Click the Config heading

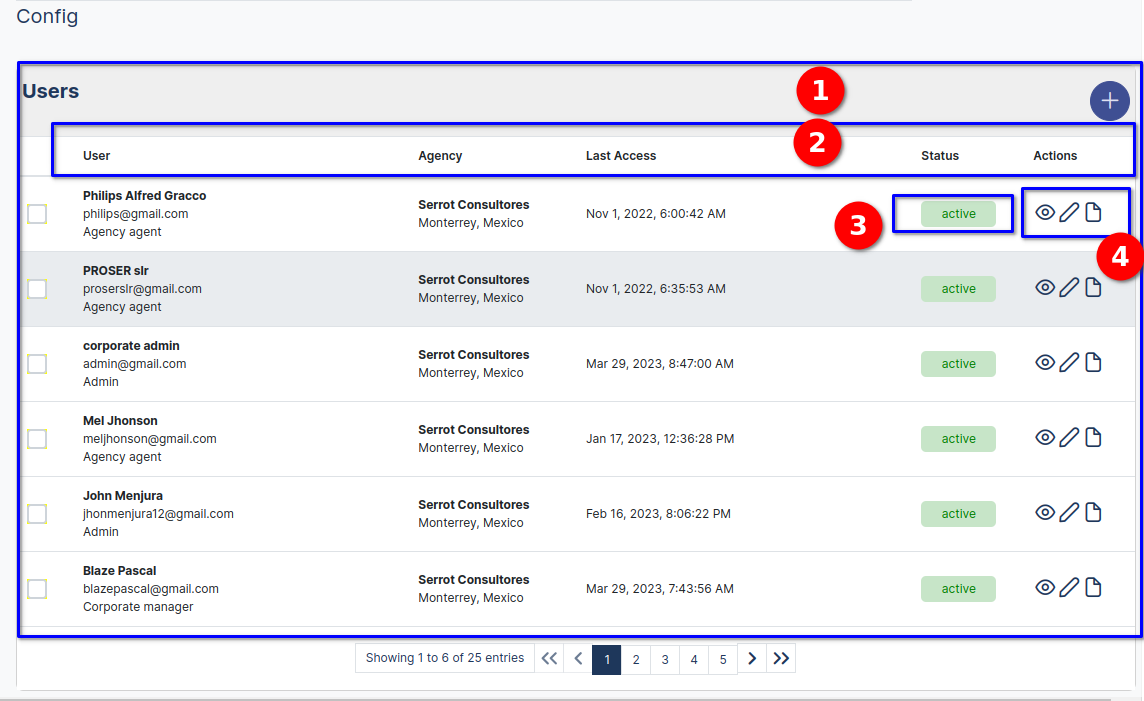click(47, 16)
